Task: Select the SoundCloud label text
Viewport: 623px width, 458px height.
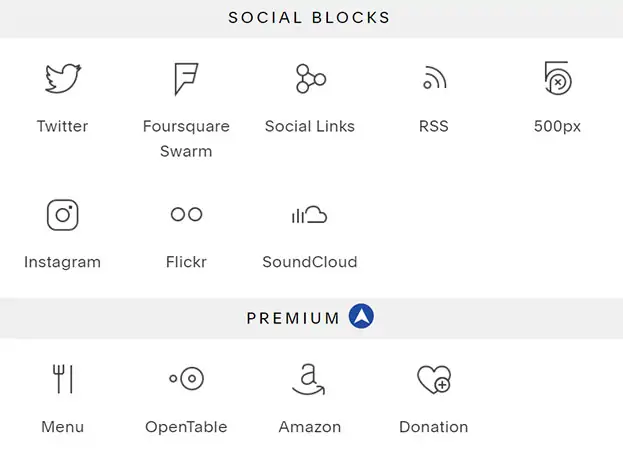Action: (310, 262)
